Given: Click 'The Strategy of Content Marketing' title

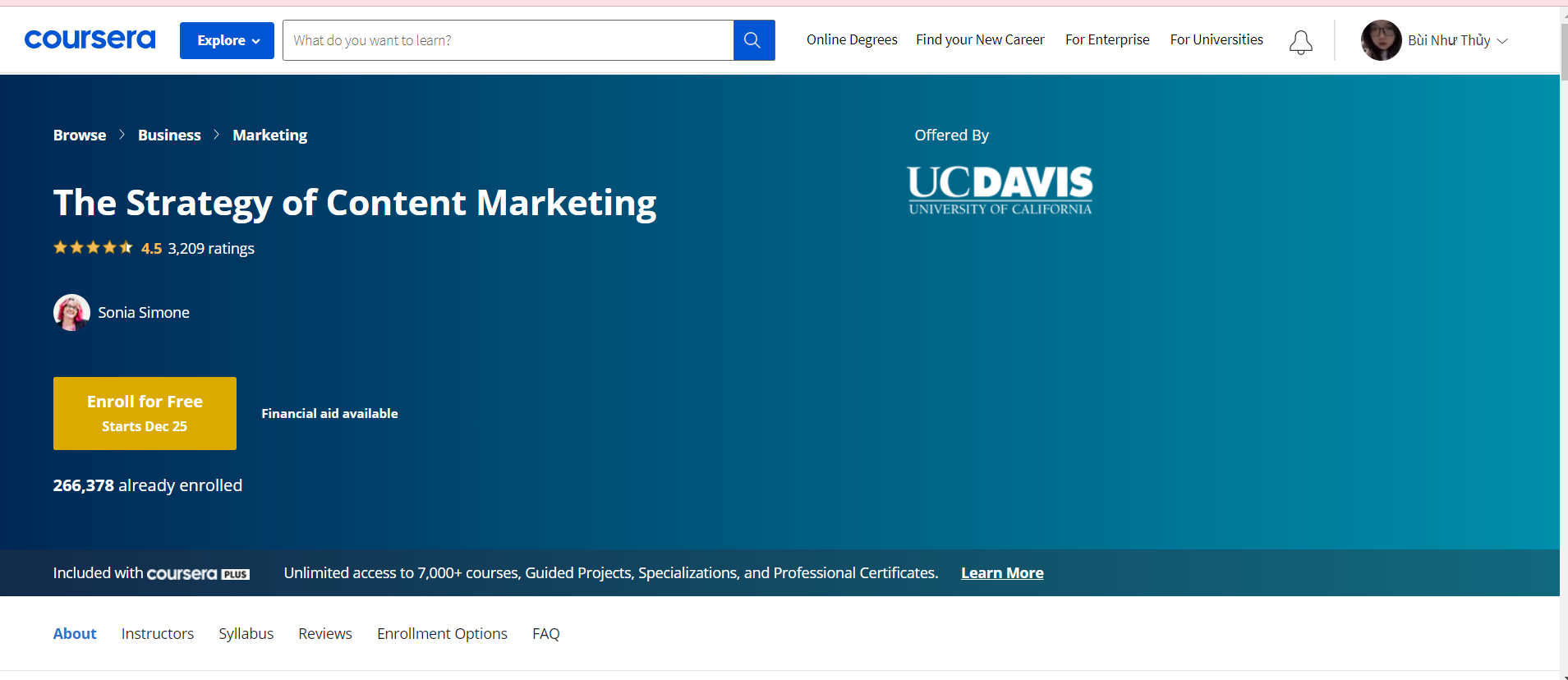Looking at the screenshot, I should tap(355, 203).
